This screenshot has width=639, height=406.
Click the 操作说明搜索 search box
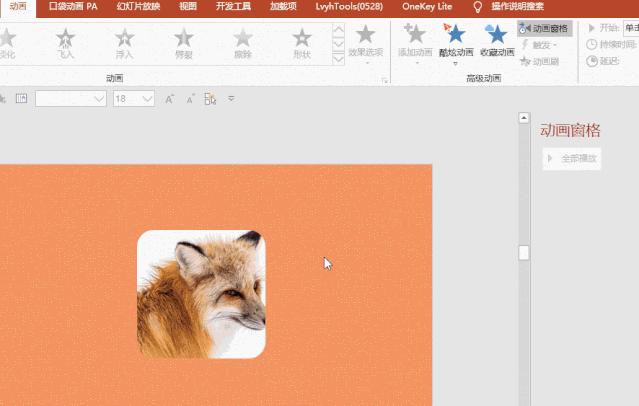pos(517,6)
